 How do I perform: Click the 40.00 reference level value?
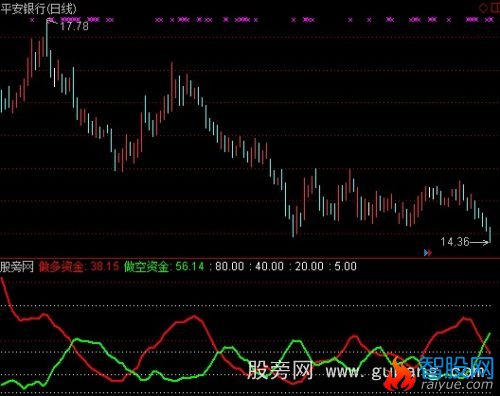269,266
